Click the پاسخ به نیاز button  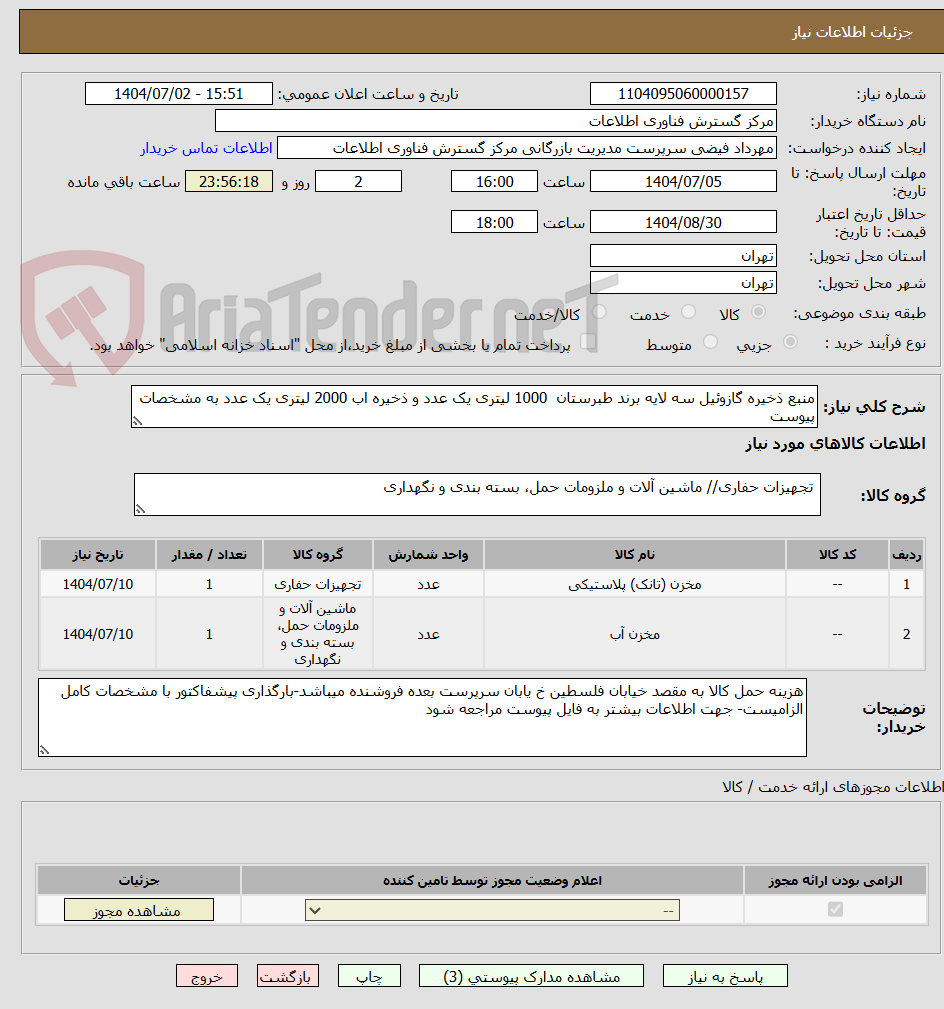pos(725,975)
